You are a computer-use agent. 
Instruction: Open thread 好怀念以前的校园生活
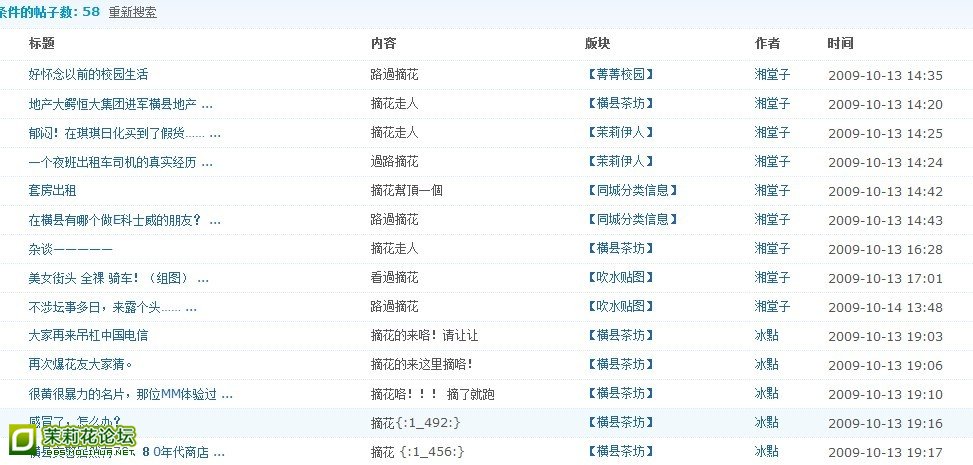[88, 74]
